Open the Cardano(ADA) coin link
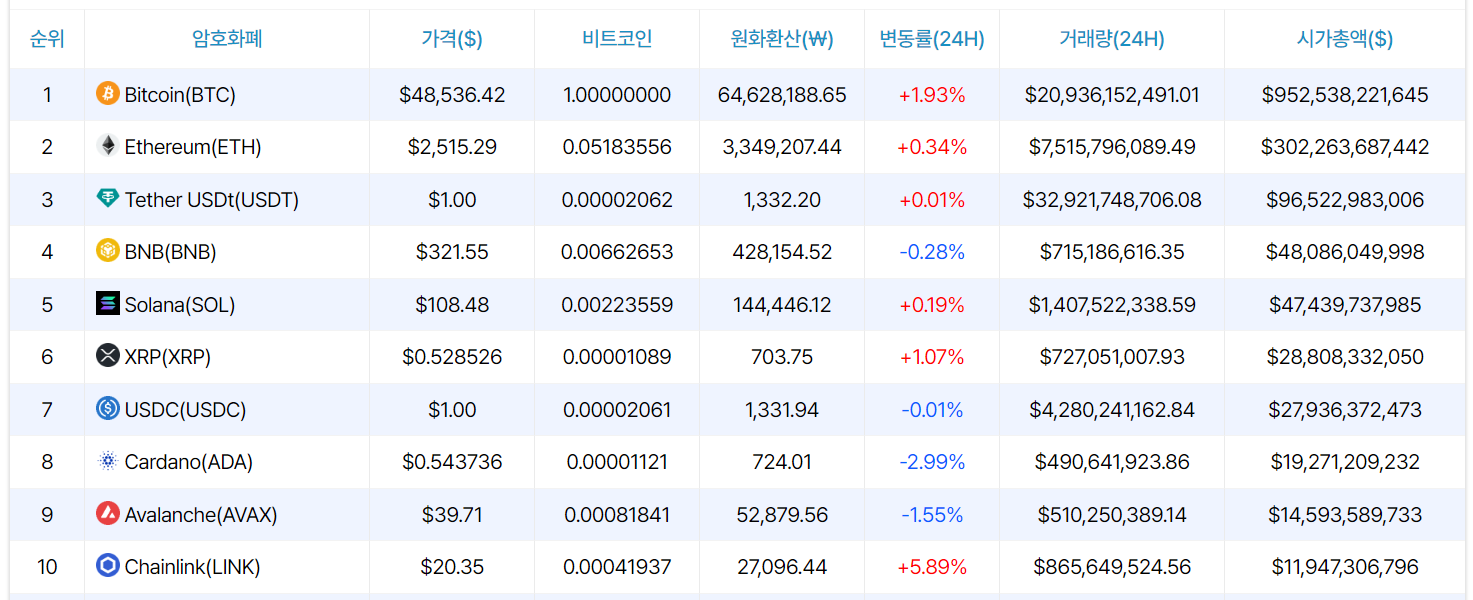 click(189, 462)
